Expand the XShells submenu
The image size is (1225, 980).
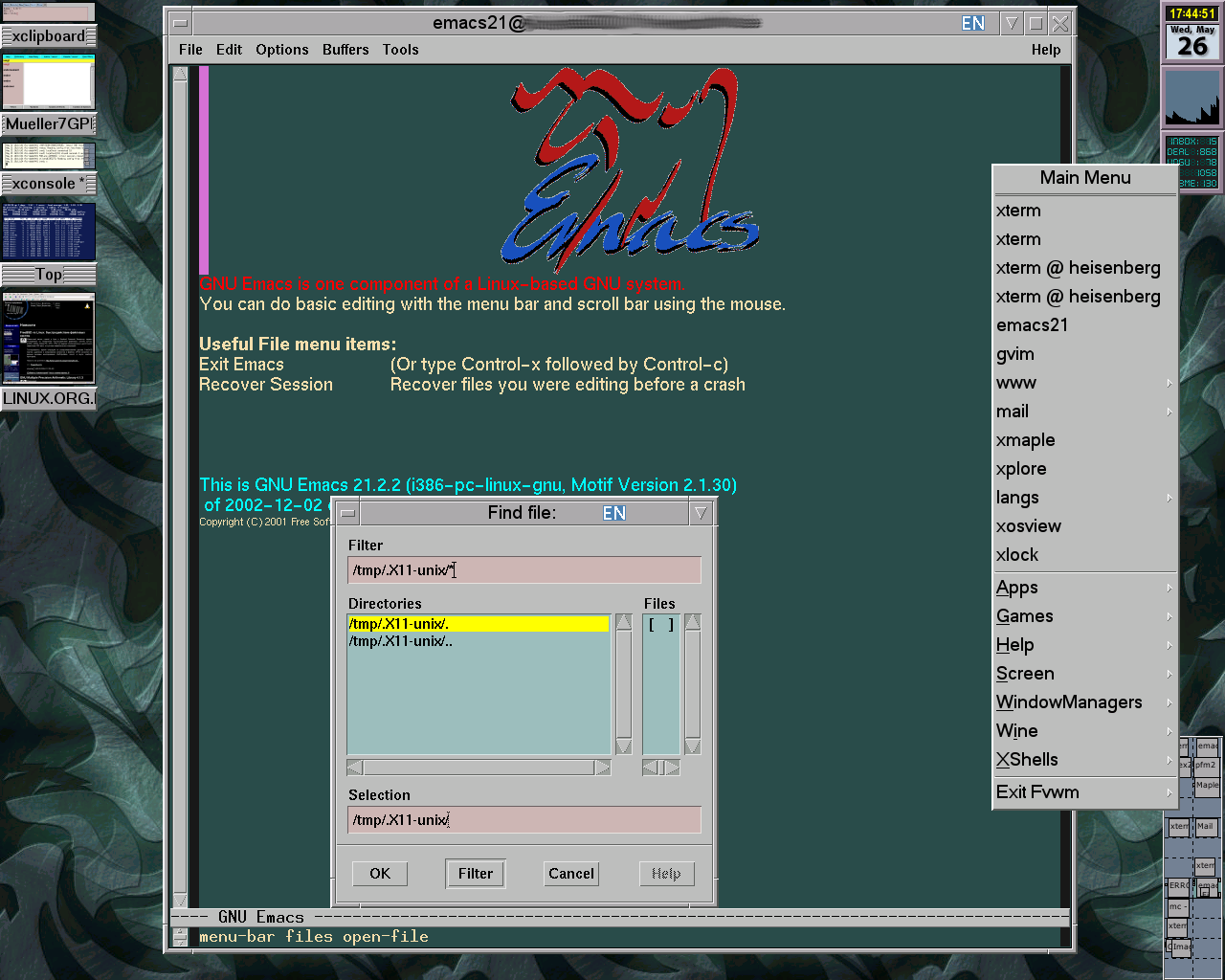click(1084, 760)
